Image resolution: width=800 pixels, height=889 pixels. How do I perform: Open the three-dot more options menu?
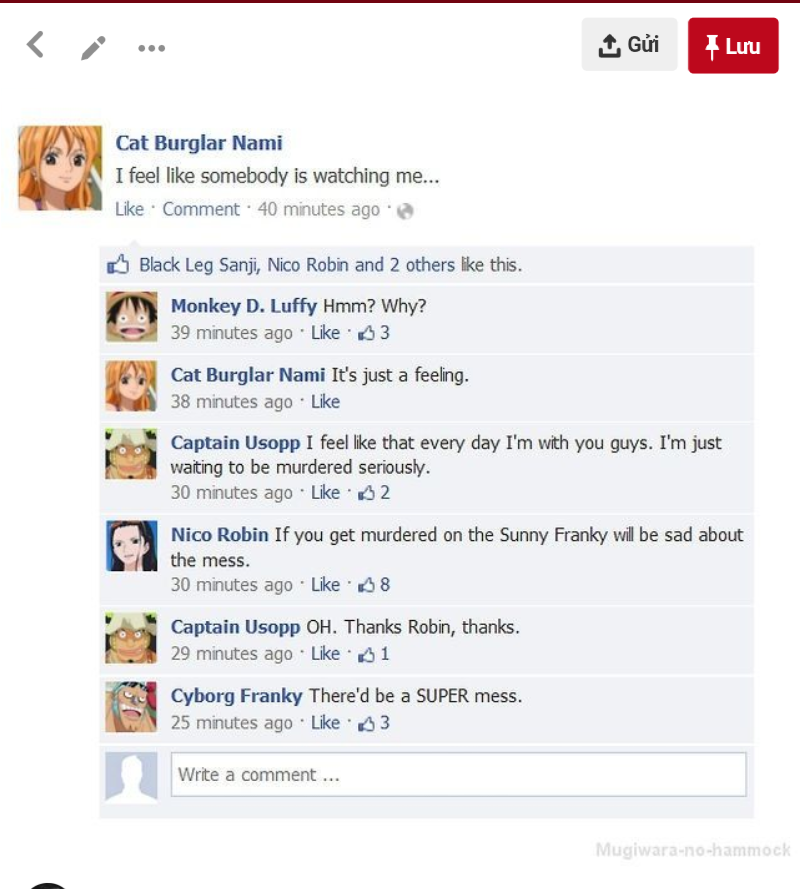[x=151, y=48]
